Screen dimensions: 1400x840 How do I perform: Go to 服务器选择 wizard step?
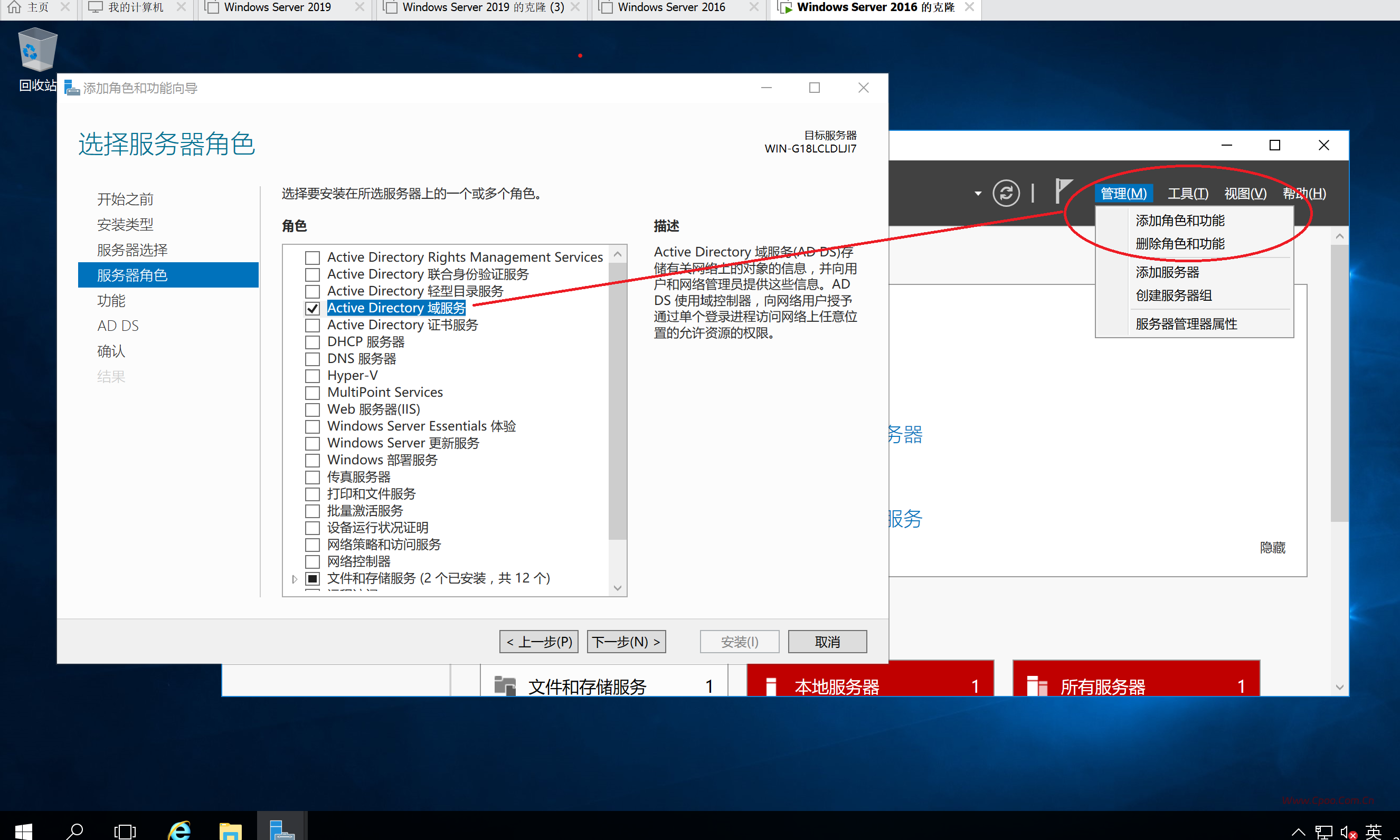click(132, 250)
